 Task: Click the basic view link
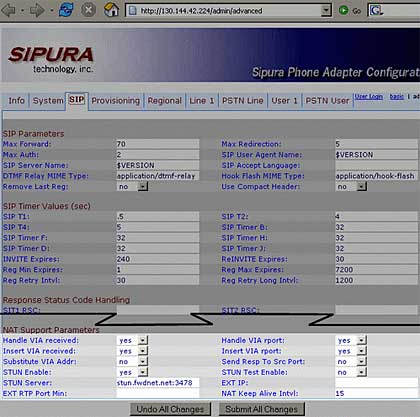(x=397, y=97)
